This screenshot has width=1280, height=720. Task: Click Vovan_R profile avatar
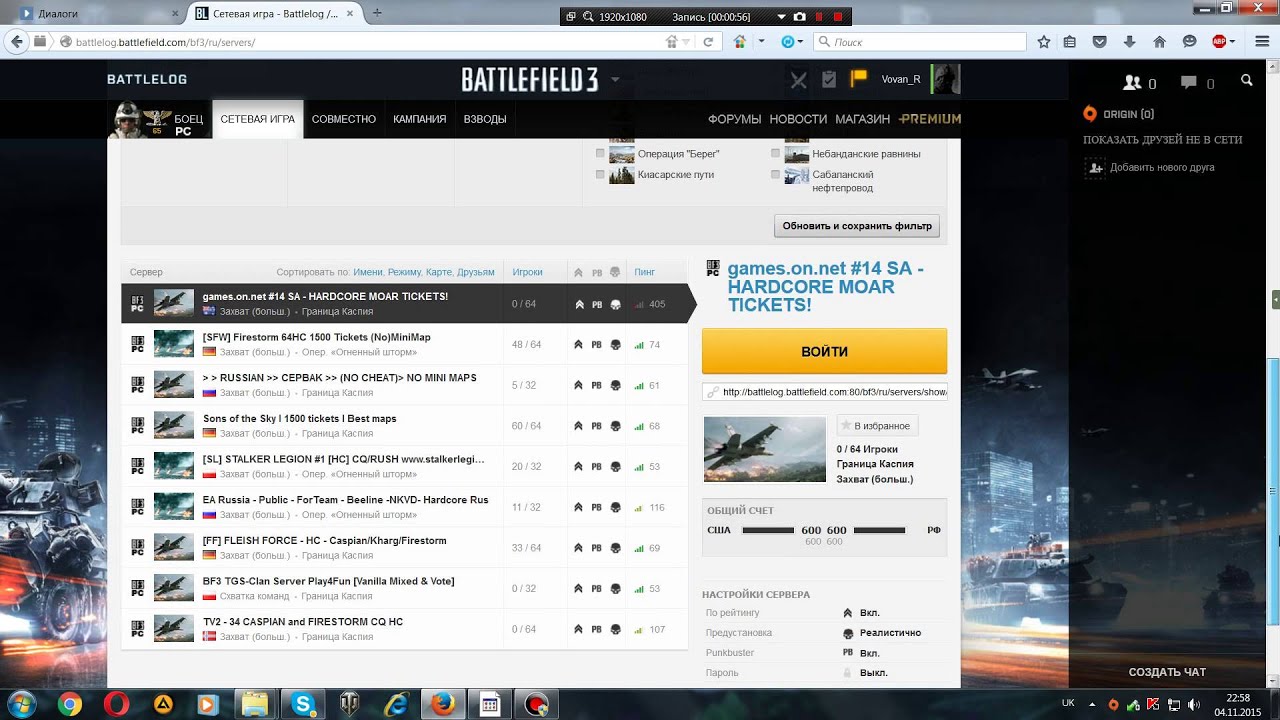click(x=945, y=79)
